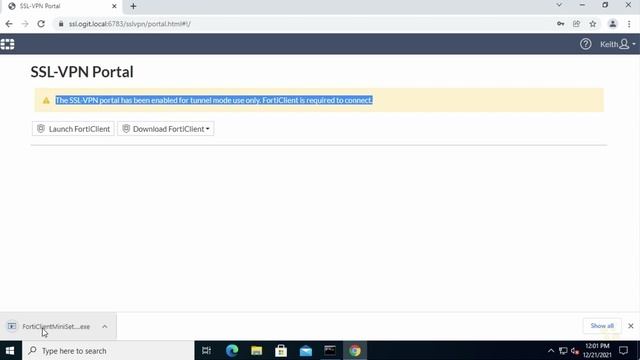Open File Explorer from taskbar

coord(256,351)
